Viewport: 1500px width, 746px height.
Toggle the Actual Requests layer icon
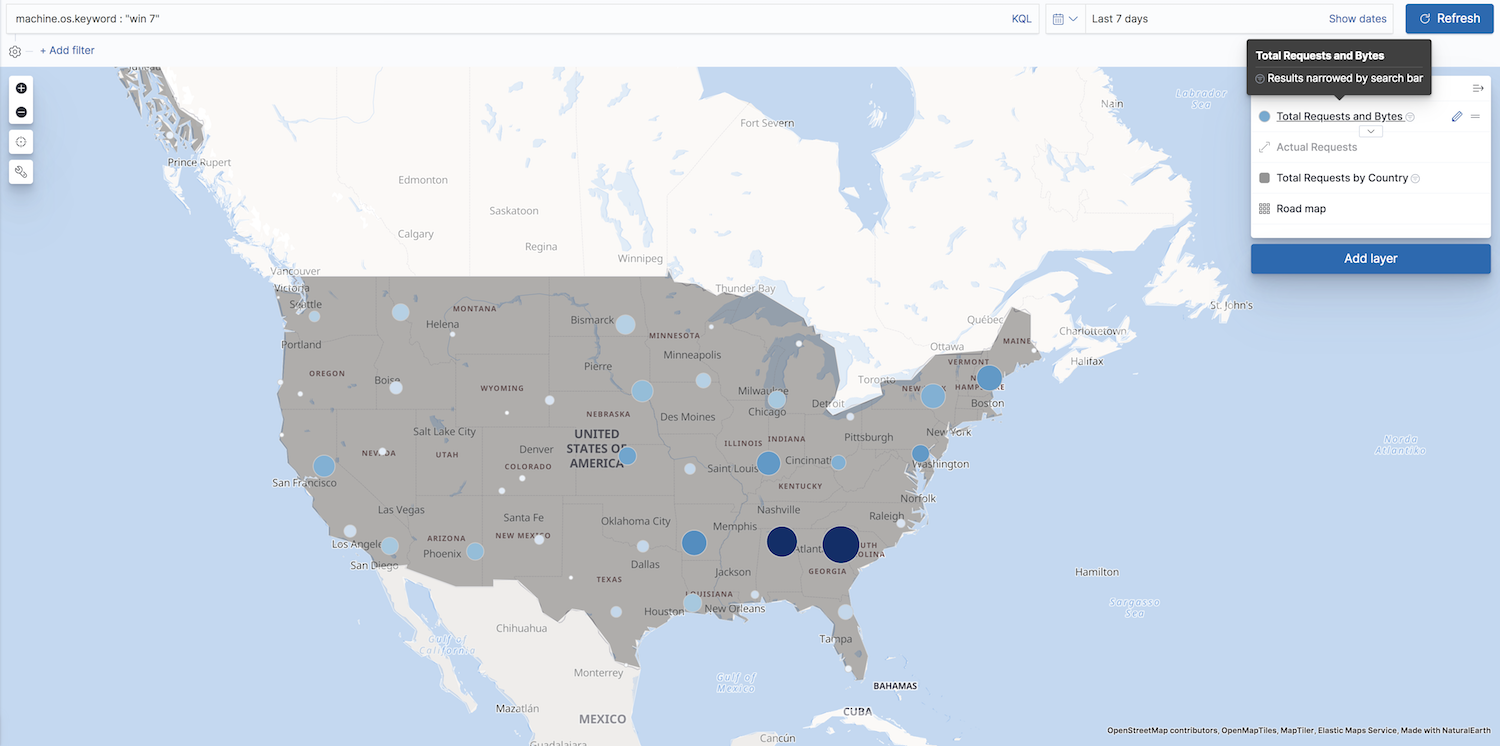(1264, 147)
